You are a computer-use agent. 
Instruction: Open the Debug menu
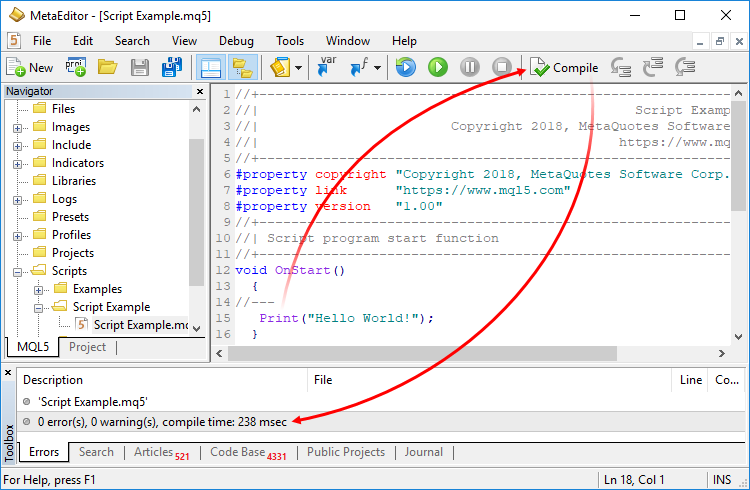tap(236, 41)
